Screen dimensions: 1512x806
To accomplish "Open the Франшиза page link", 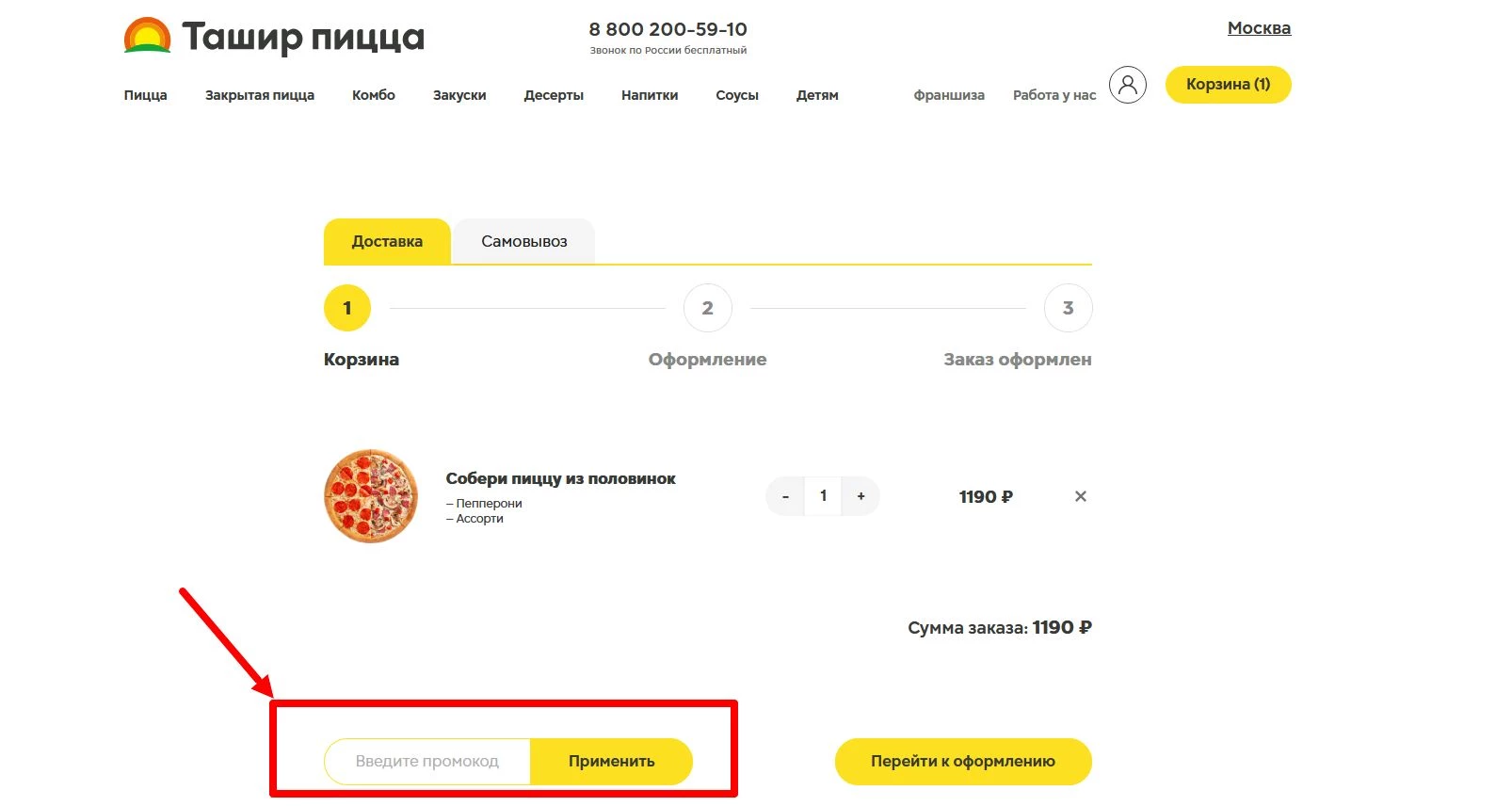I will pos(949,94).
